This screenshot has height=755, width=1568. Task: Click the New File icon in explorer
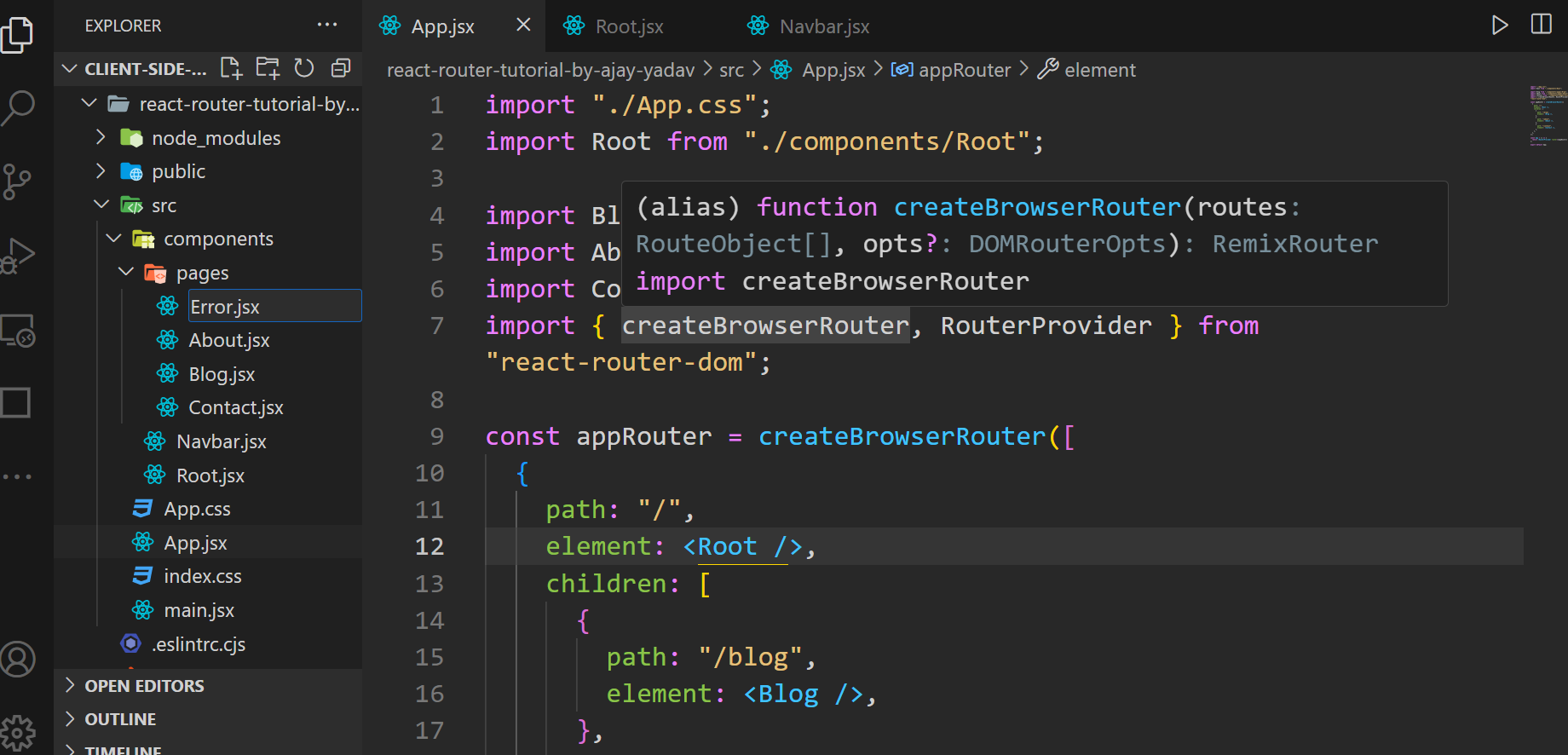(x=231, y=68)
